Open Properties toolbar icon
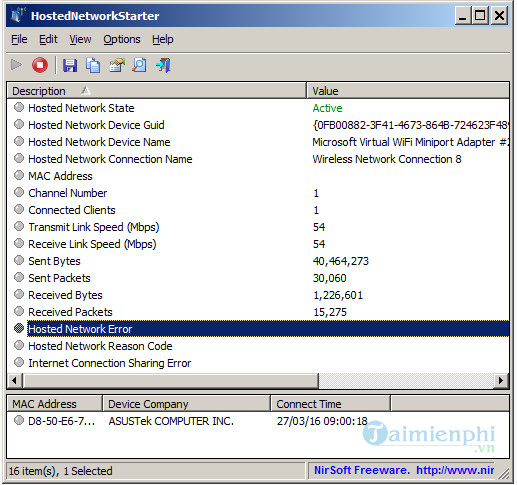517x485 pixels. (x=116, y=65)
